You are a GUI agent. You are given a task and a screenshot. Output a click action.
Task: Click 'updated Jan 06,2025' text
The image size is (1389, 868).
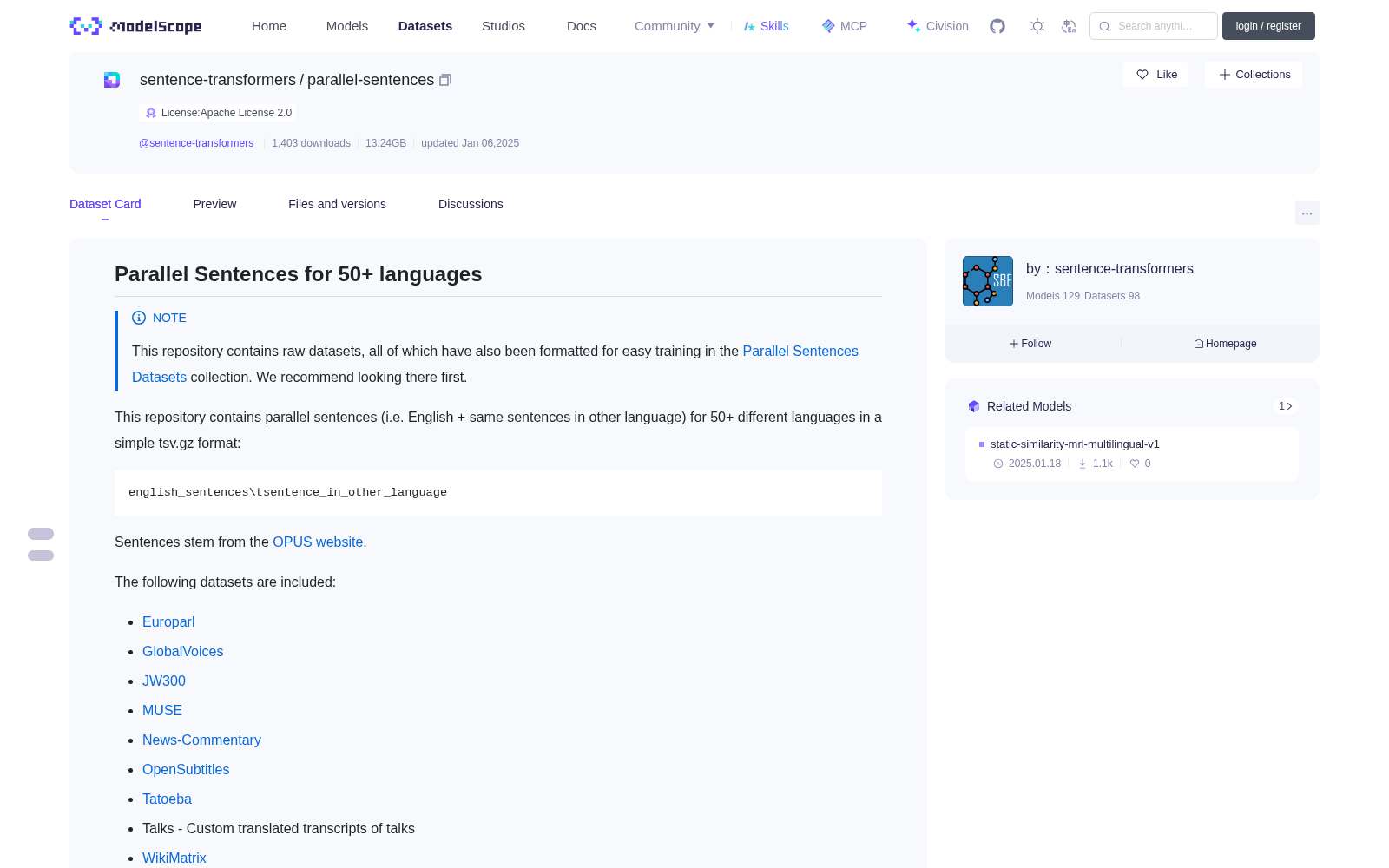point(470,143)
